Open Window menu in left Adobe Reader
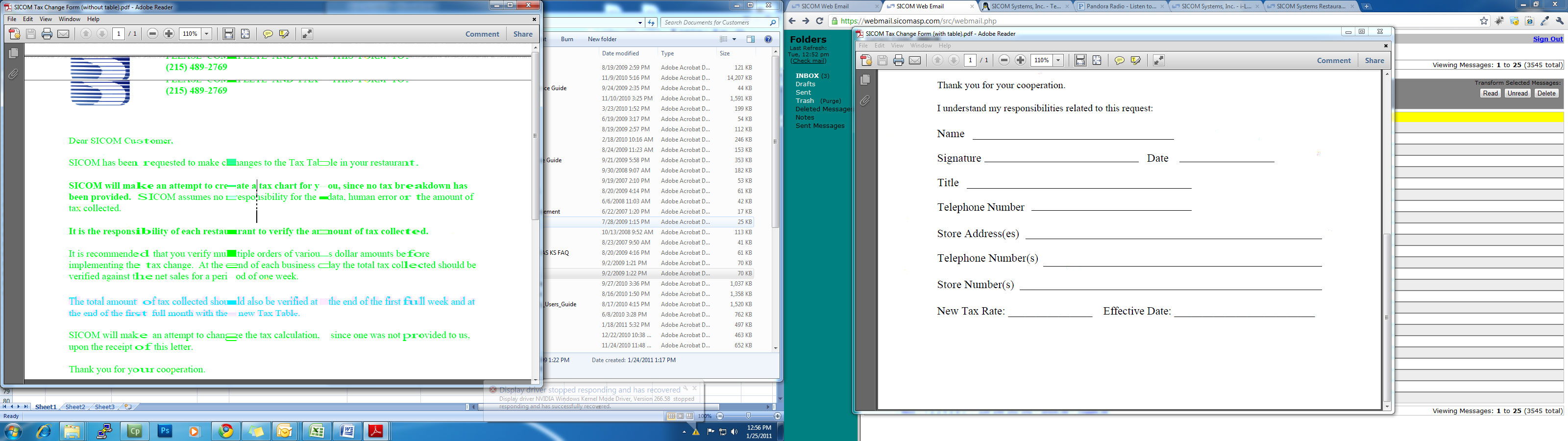 [x=70, y=20]
